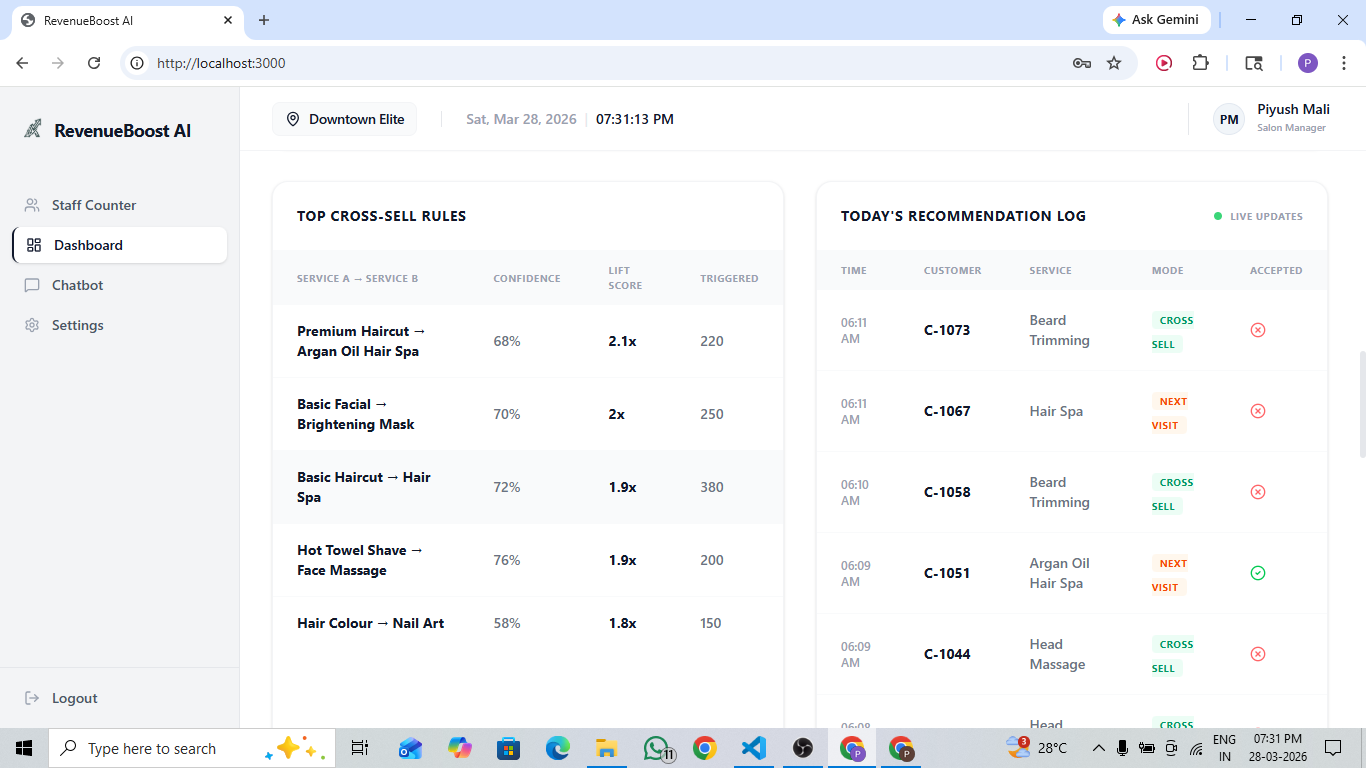Open Visual Studio Code from the taskbar

[754, 748]
